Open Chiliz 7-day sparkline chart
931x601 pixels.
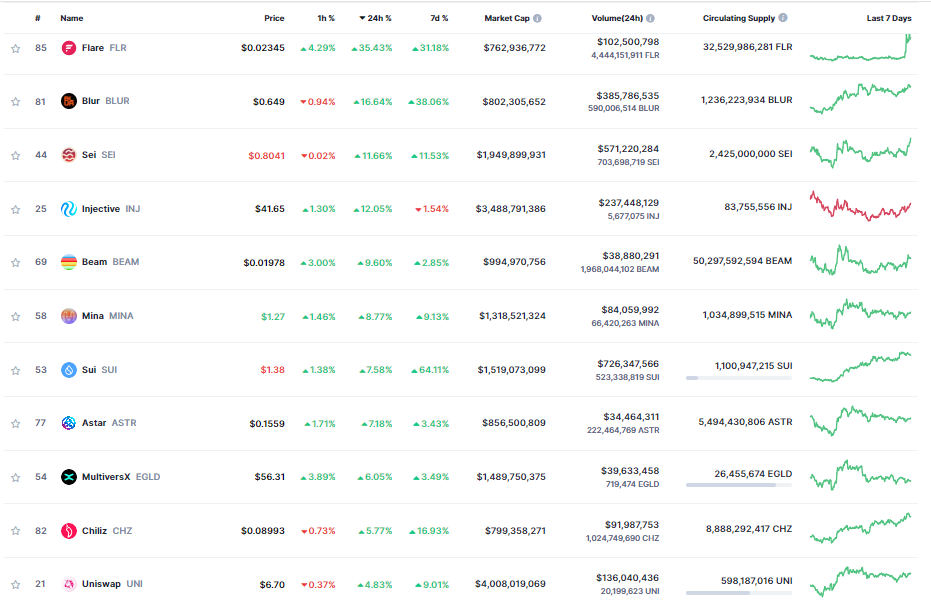point(860,529)
